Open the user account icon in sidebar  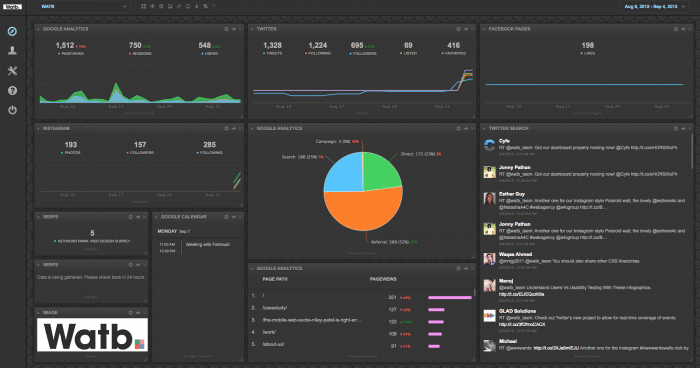pyautogui.click(x=12, y=50)
